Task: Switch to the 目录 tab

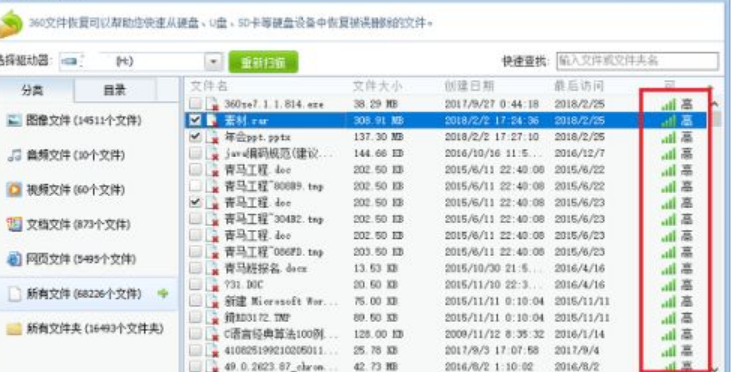Action: (x=115, y=90)
